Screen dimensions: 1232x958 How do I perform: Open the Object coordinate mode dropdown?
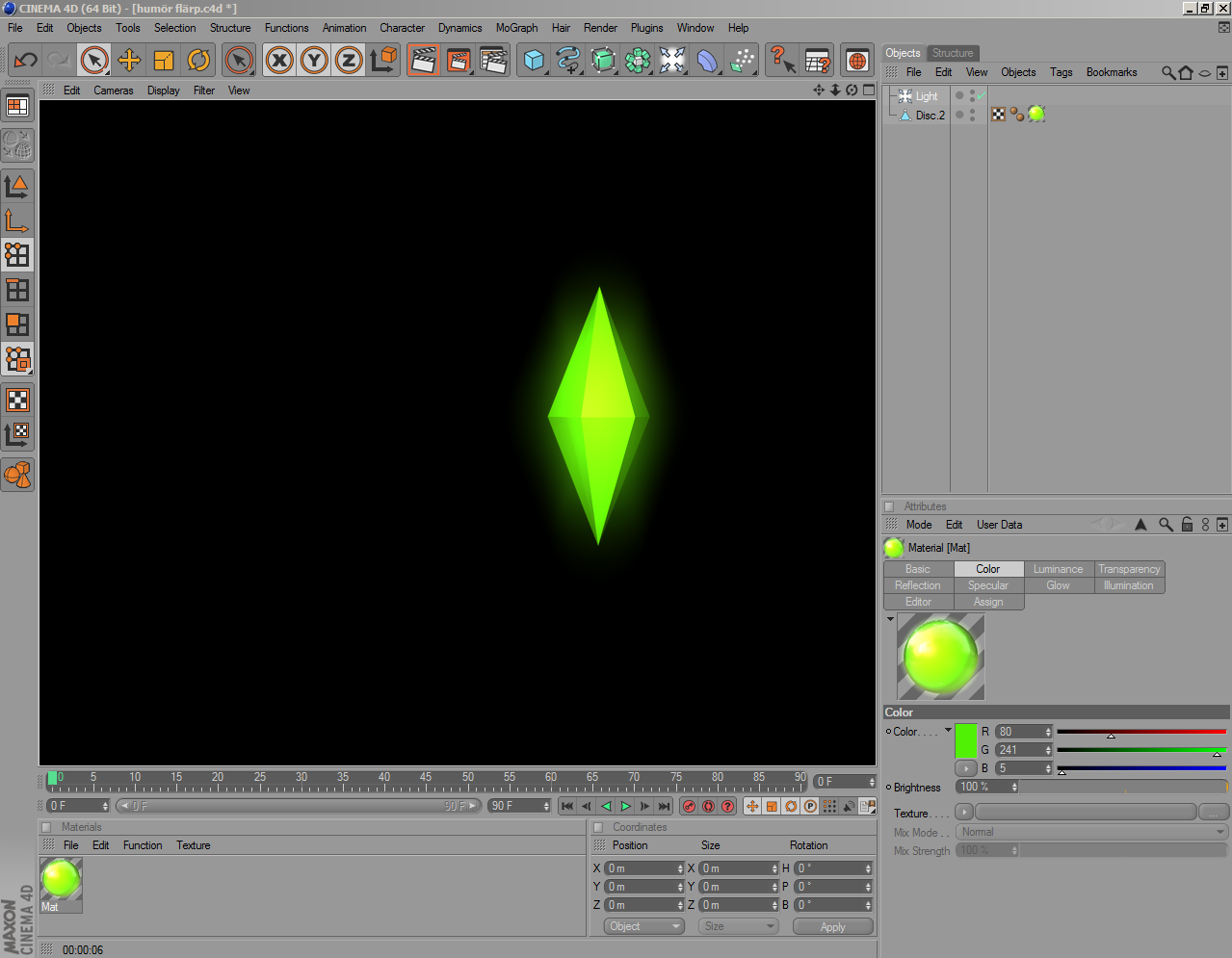(644, 926)
